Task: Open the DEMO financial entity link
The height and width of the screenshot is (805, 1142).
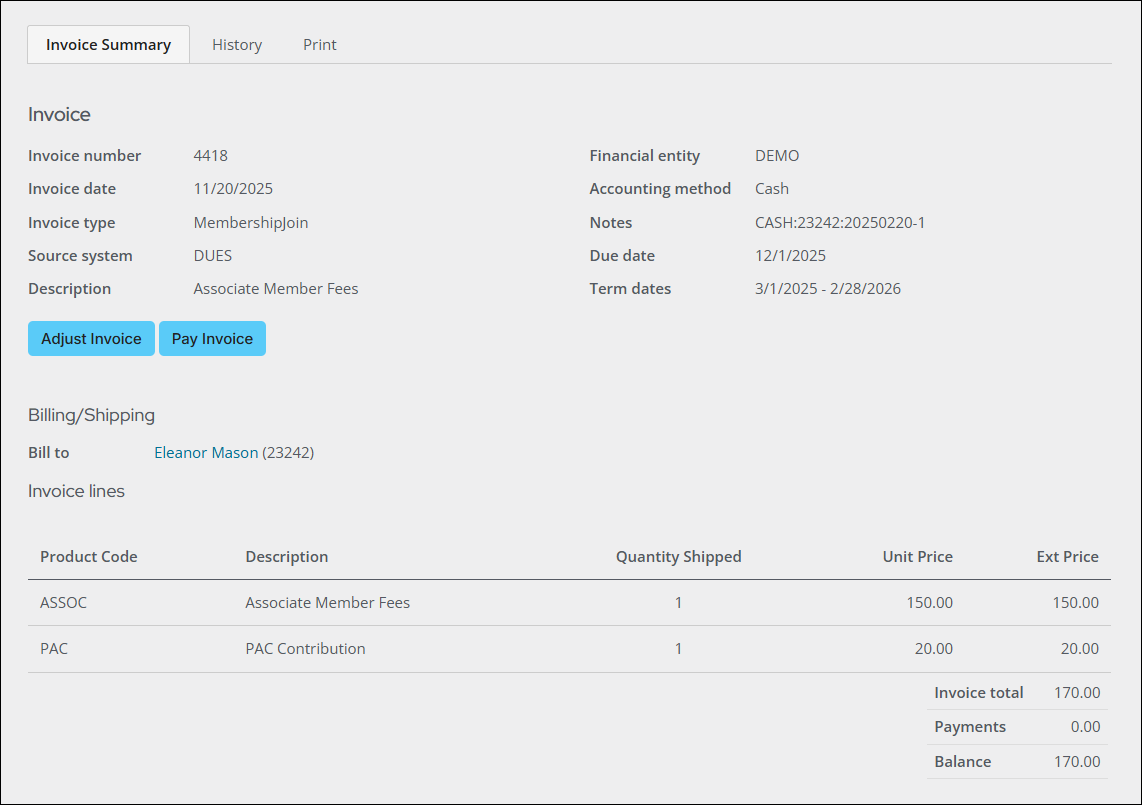Action: (776, 155)
